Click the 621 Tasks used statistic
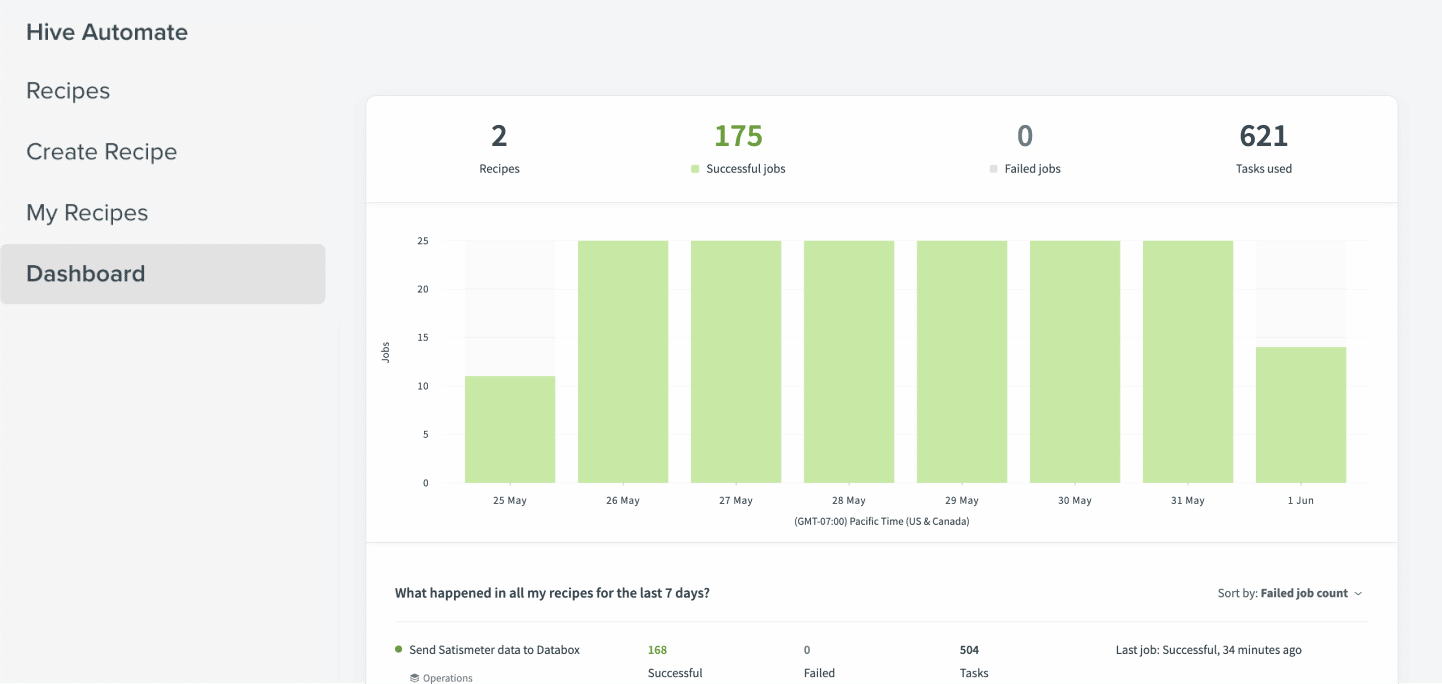The height and width of the screenshot is (684, 1442). pyautogui.click(x=1264, y=136)
